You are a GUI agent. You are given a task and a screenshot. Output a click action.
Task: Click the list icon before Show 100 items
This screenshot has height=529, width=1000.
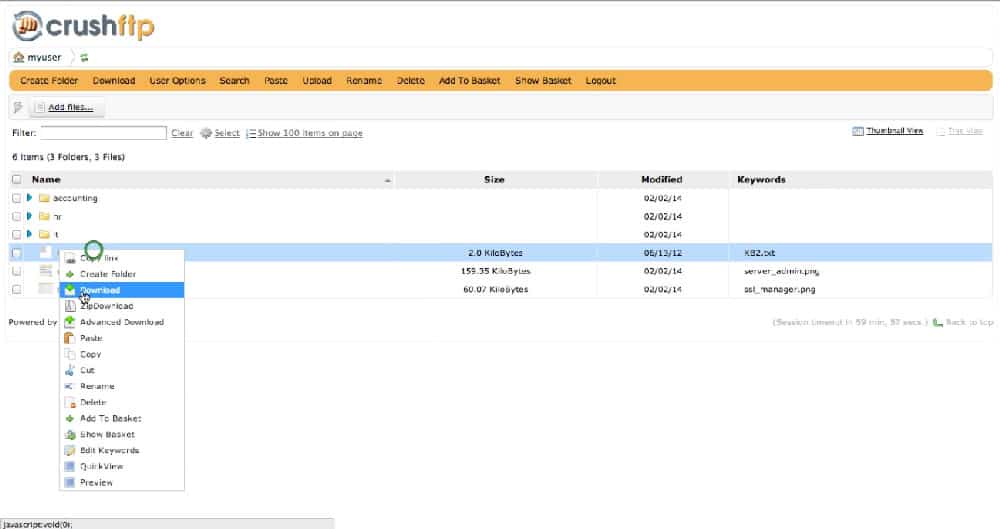tap(251, 133)
